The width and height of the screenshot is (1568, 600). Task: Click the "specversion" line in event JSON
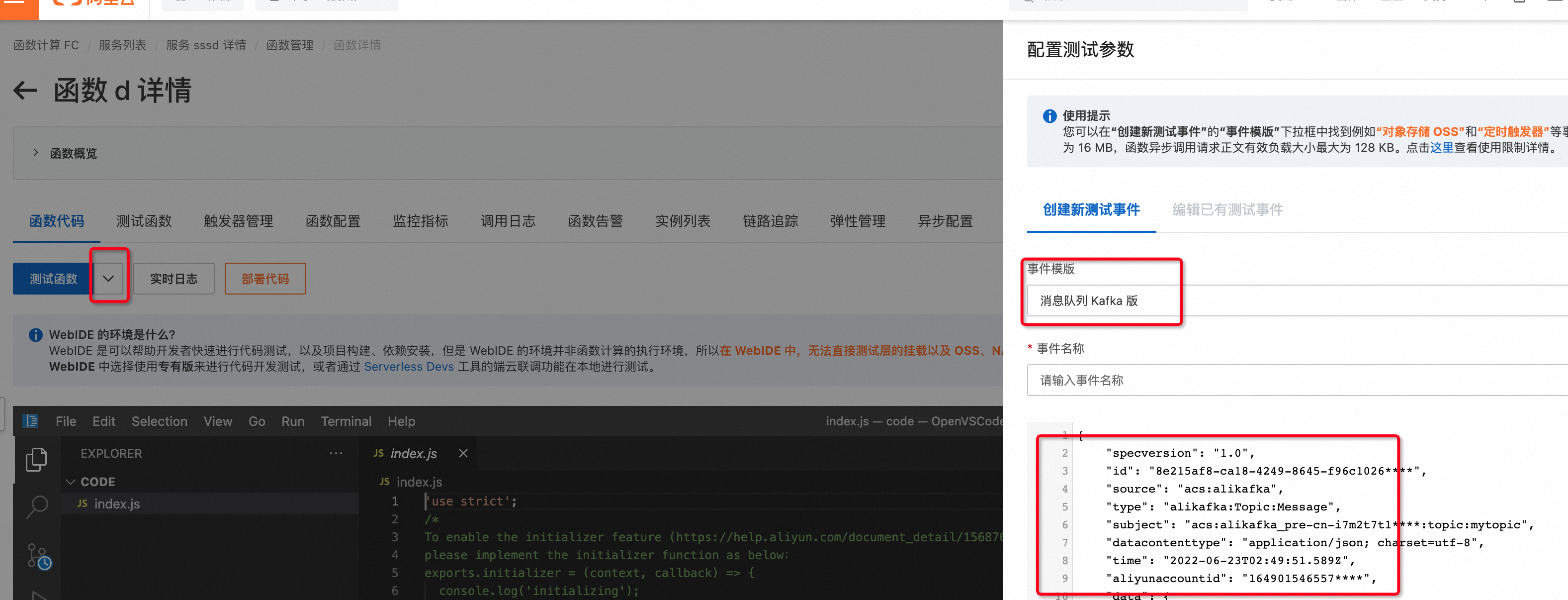[1180, 453]
